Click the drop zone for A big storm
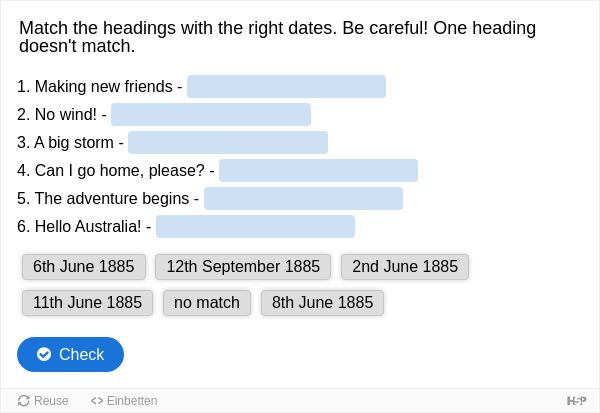 click(x=228, y=142)
